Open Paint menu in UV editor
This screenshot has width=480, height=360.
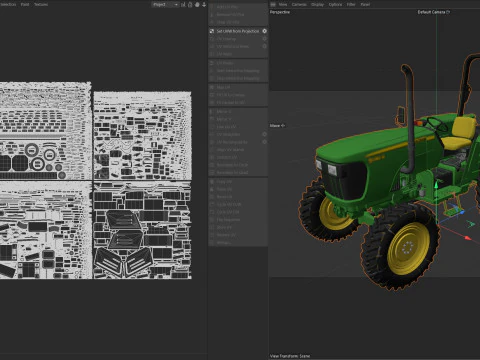click(25, 4)
